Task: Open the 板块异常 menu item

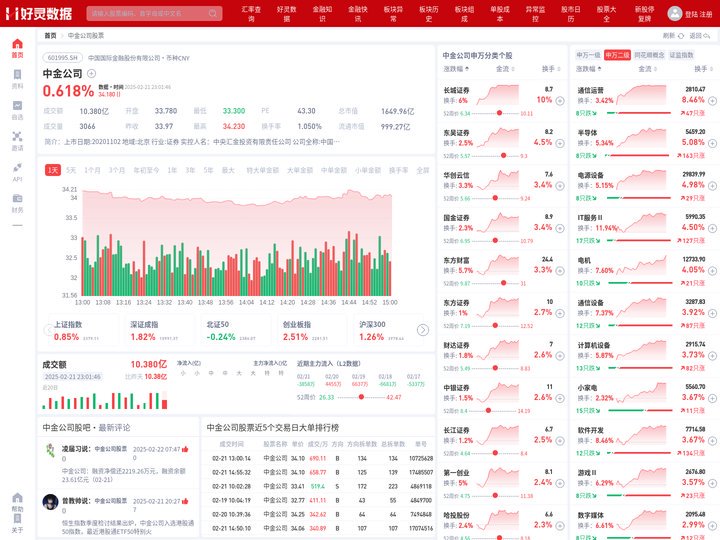Action: pyautogui.click(x=393, y=14)
